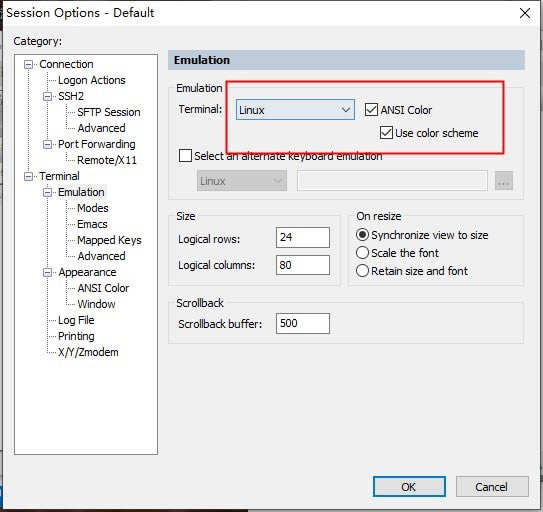Open the Mapped Keys settings
The image size is (543, 512).
pyautogui.click(x=109, y=240)
